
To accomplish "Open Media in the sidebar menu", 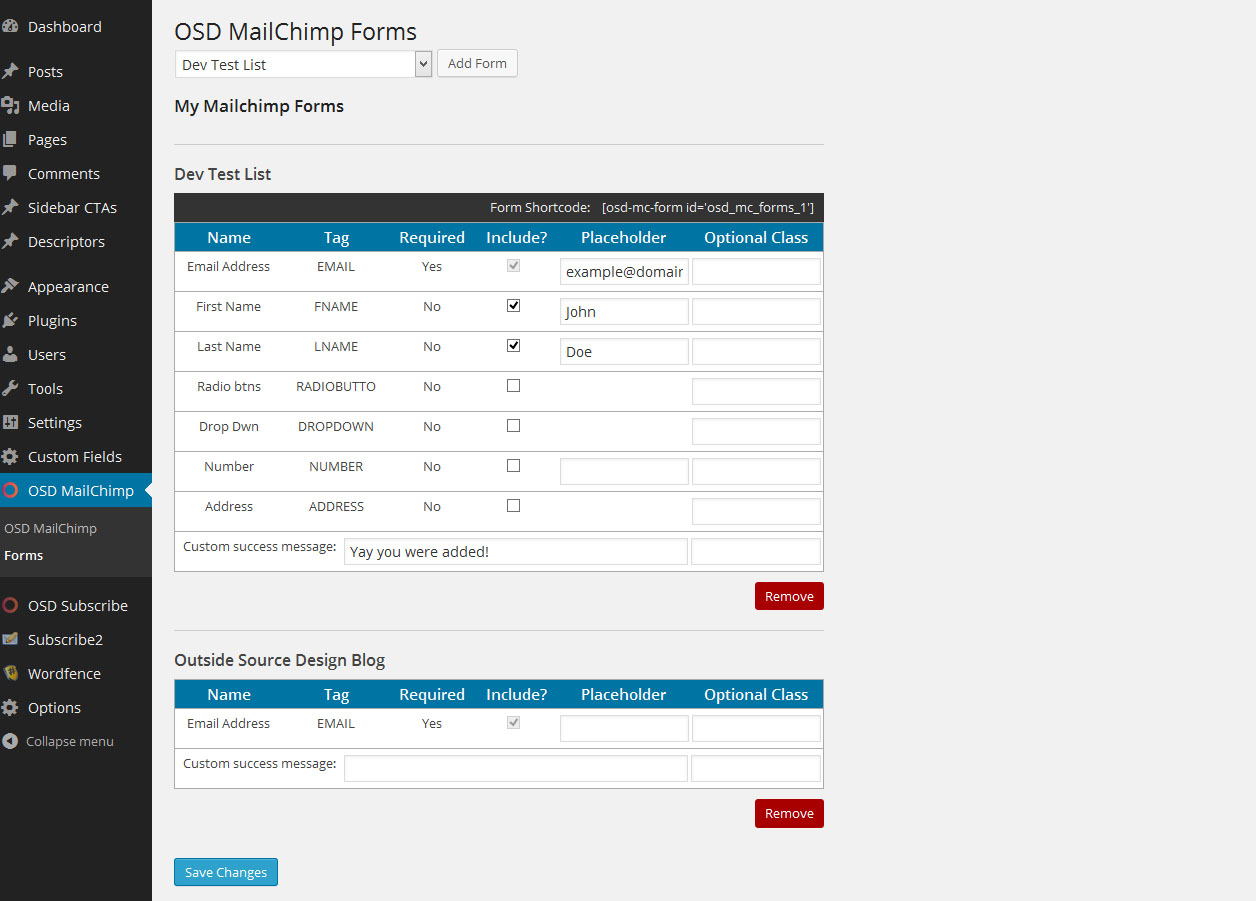I will (x=49, y=106).
